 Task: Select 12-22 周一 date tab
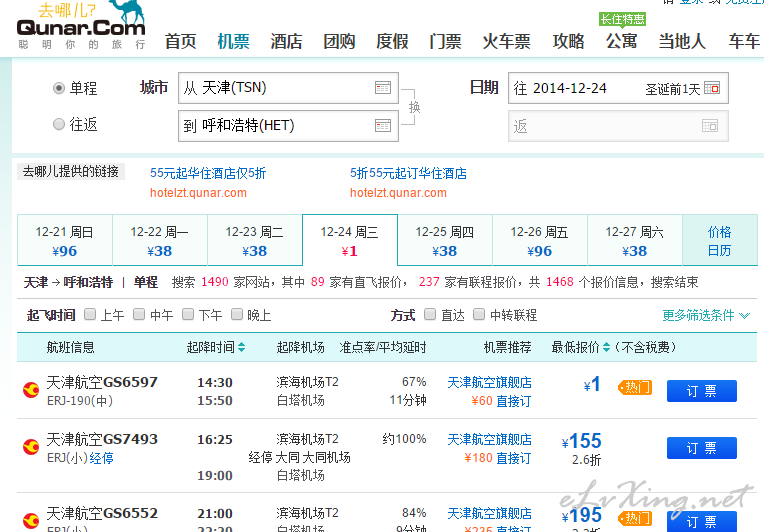pos(160,240)
